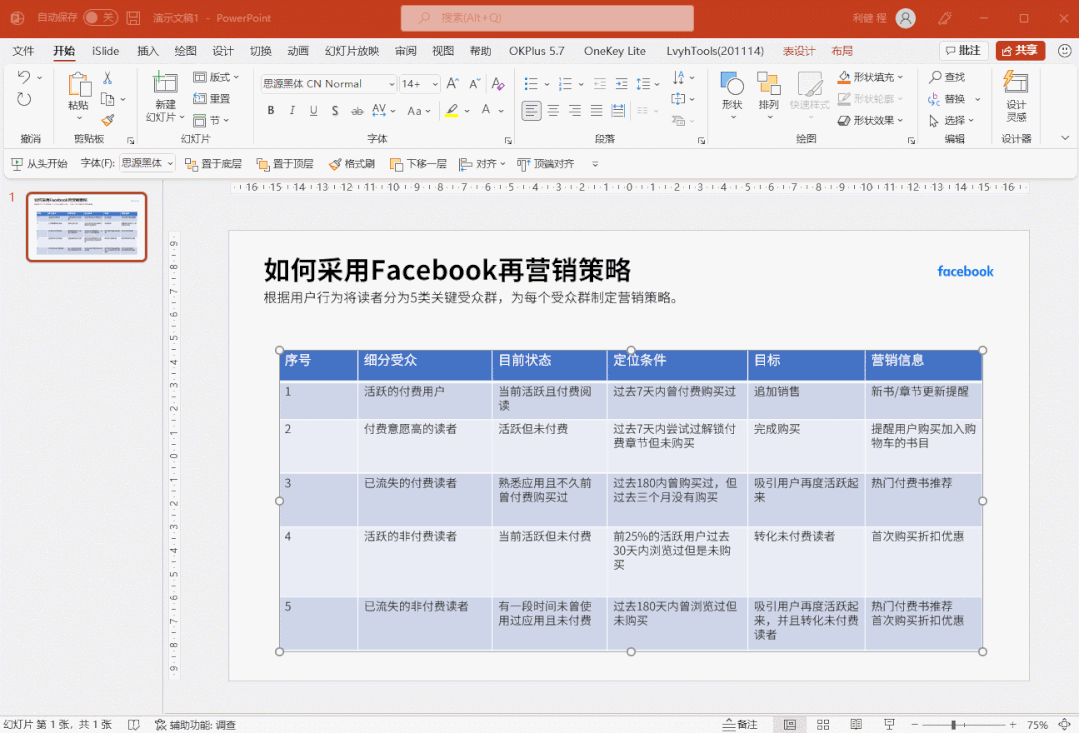Click the 共享 share button
Viewport: 1079px width, 733px height.
1020,50
